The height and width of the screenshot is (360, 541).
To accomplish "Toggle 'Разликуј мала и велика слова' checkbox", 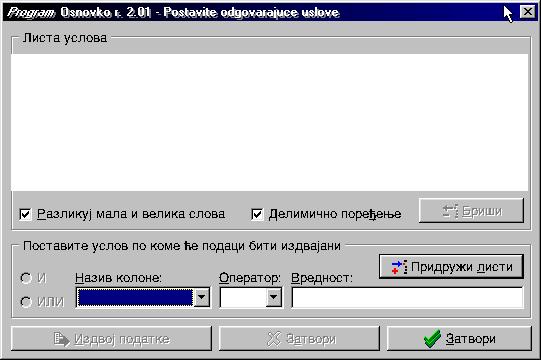I will (26, 214).
